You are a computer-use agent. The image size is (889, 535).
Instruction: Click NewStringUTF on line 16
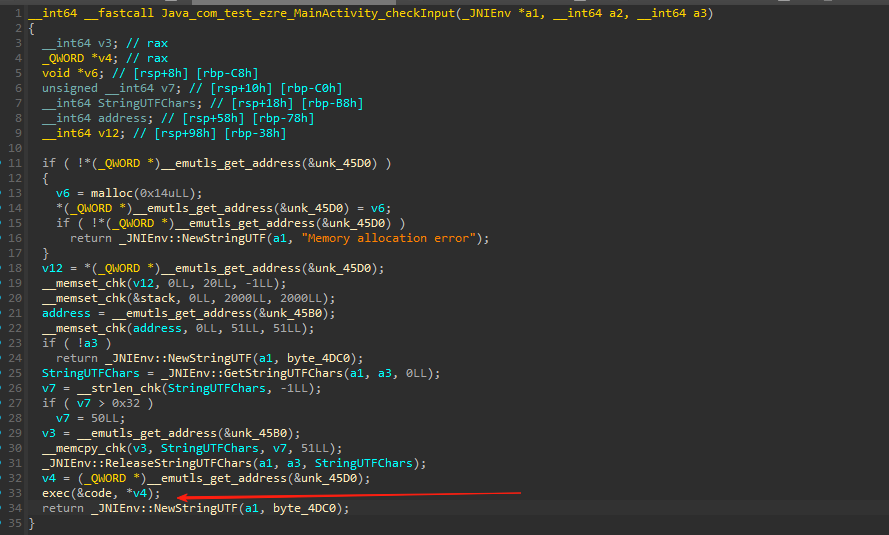[x=224, y=238]
